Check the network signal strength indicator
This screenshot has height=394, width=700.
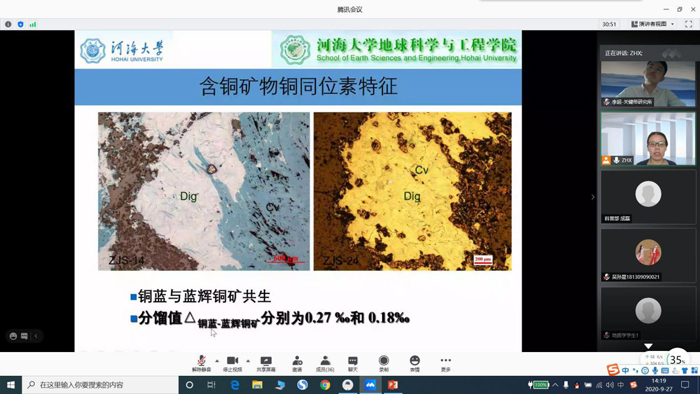coord(33,24)
